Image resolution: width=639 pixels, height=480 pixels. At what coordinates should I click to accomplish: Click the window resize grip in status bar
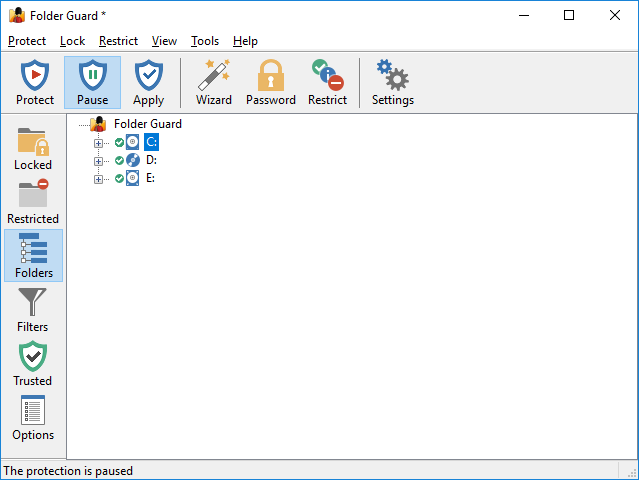[632, 473]
